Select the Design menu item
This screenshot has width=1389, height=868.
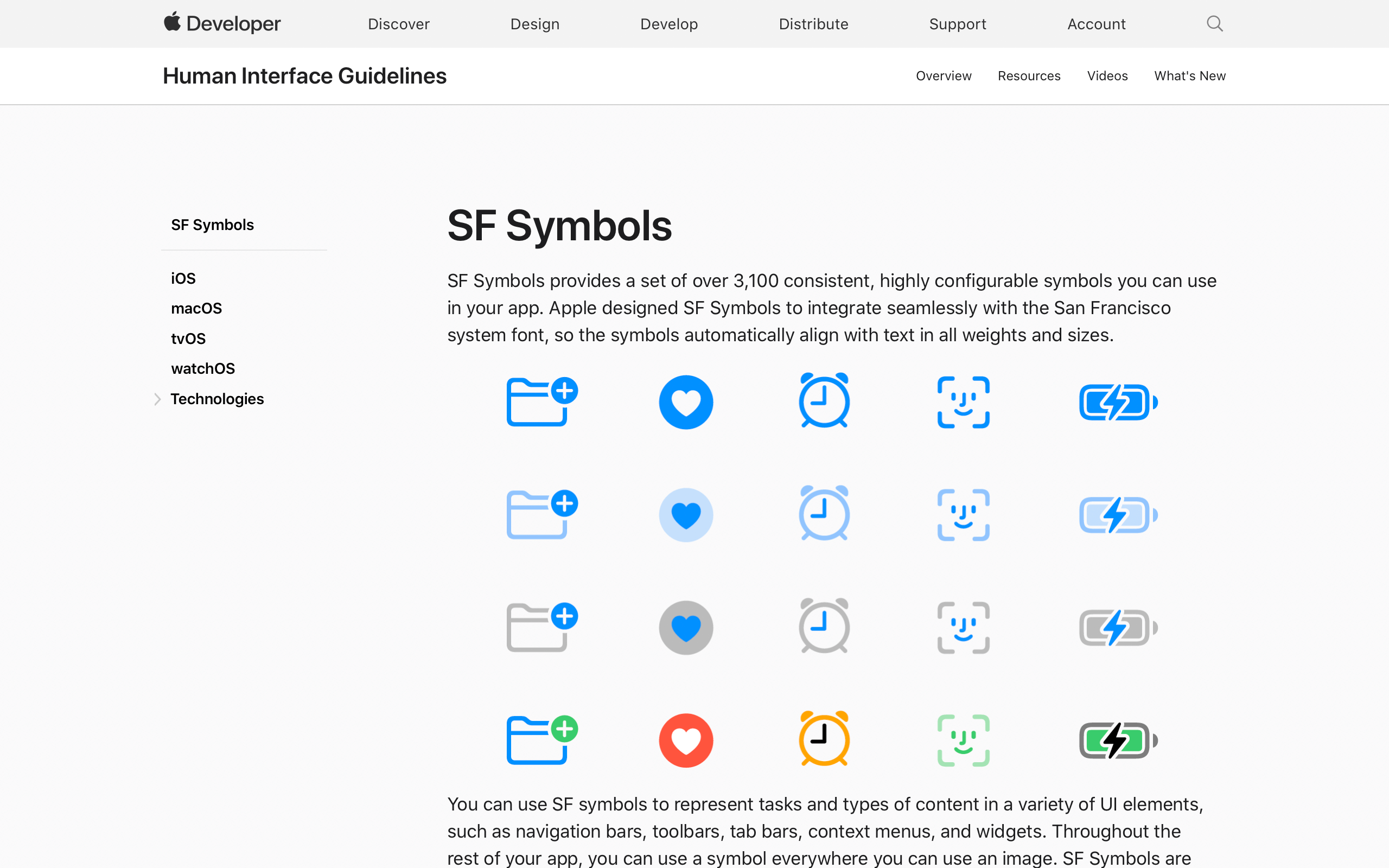tap(534, 24)
